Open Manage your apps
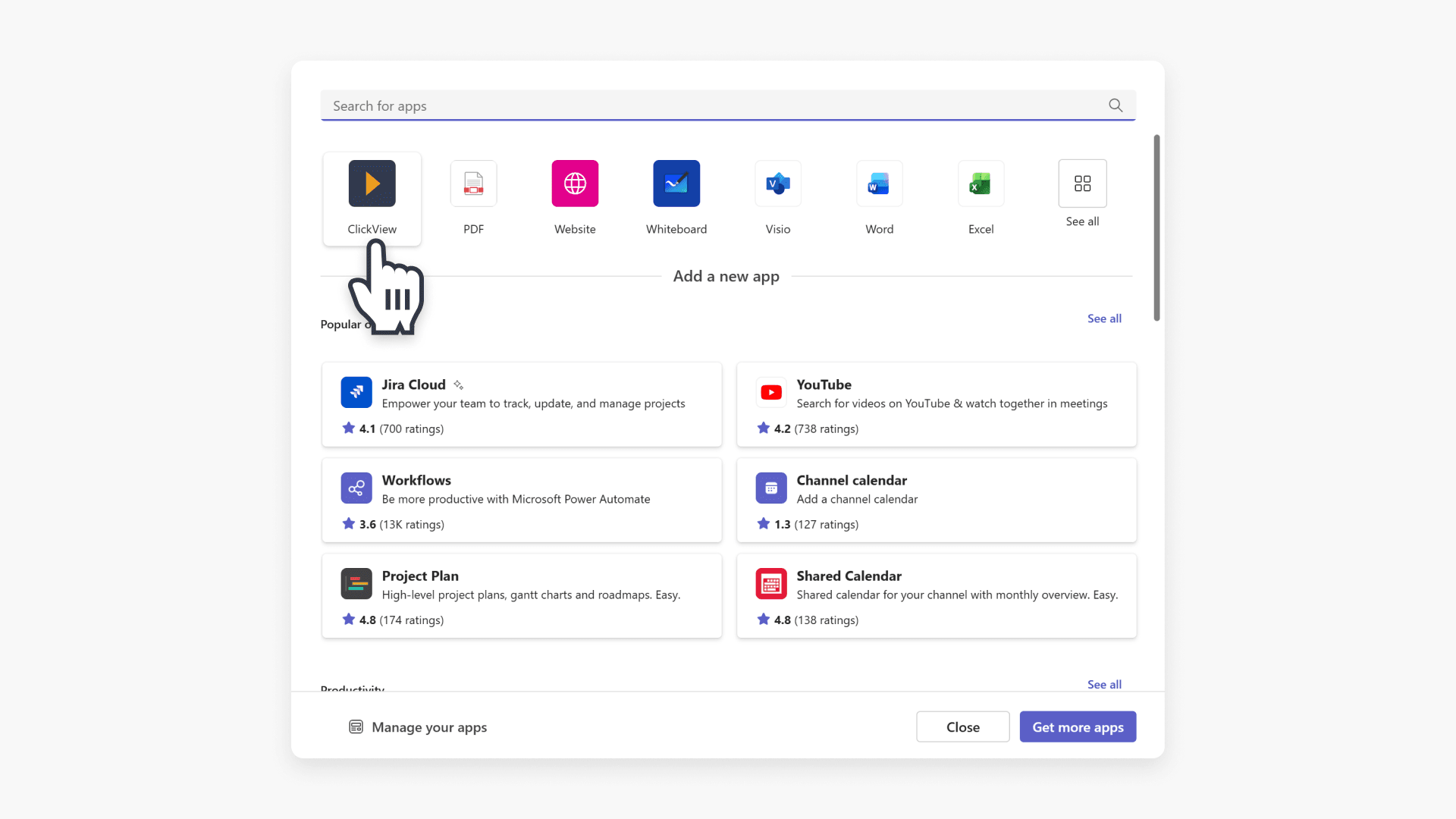The height and width of the screenshot is (819, 1456). [417, 726]
